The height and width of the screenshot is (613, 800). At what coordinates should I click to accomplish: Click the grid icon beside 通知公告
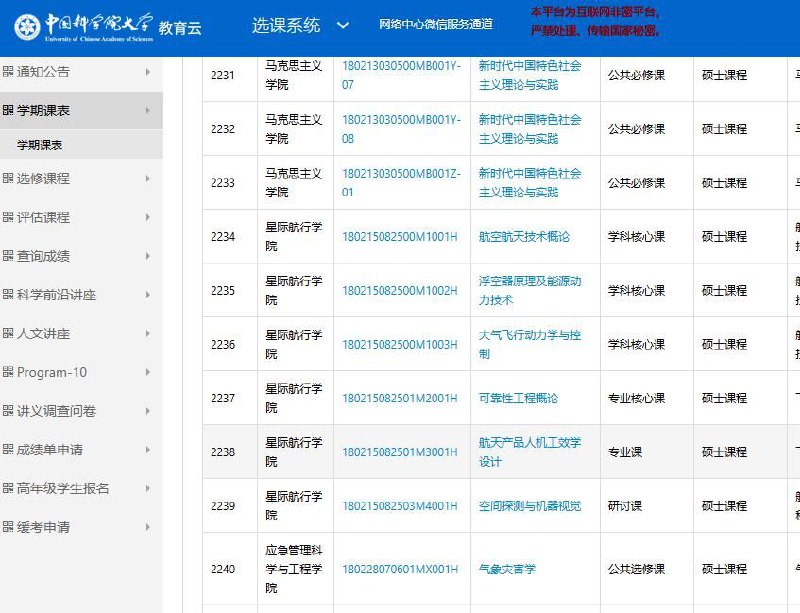click(x=8, y=72)
